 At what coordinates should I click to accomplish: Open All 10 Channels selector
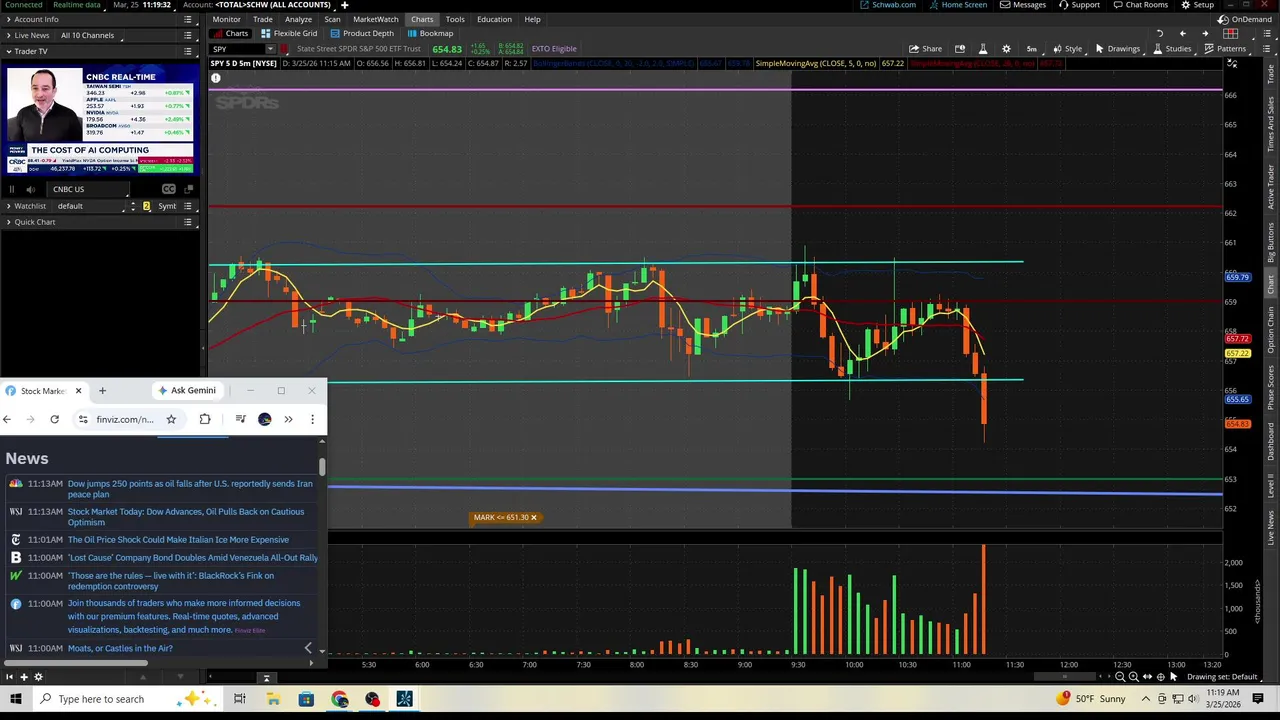(x=88, y=35)
